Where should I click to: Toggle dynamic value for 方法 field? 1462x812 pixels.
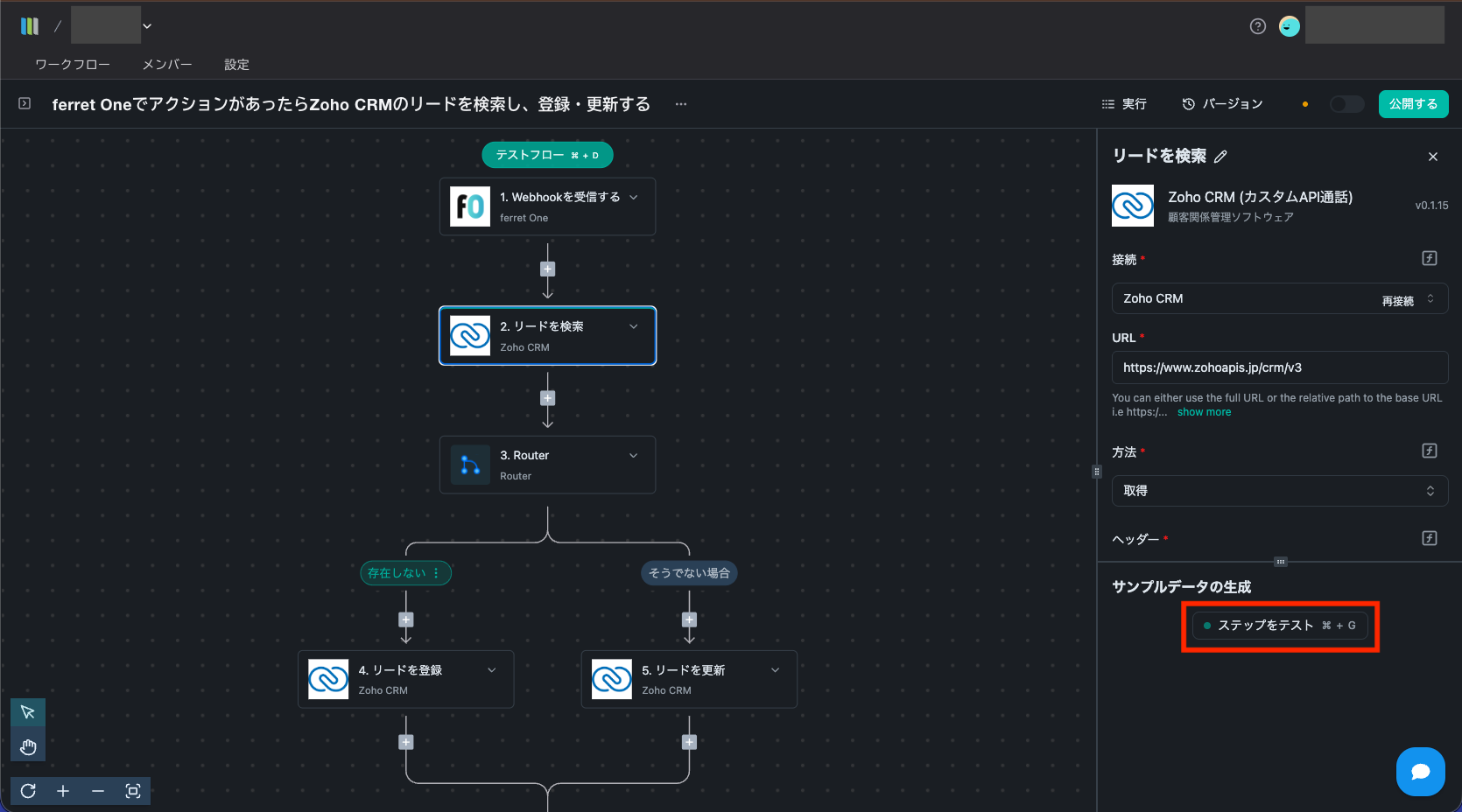click(1429, 451)
